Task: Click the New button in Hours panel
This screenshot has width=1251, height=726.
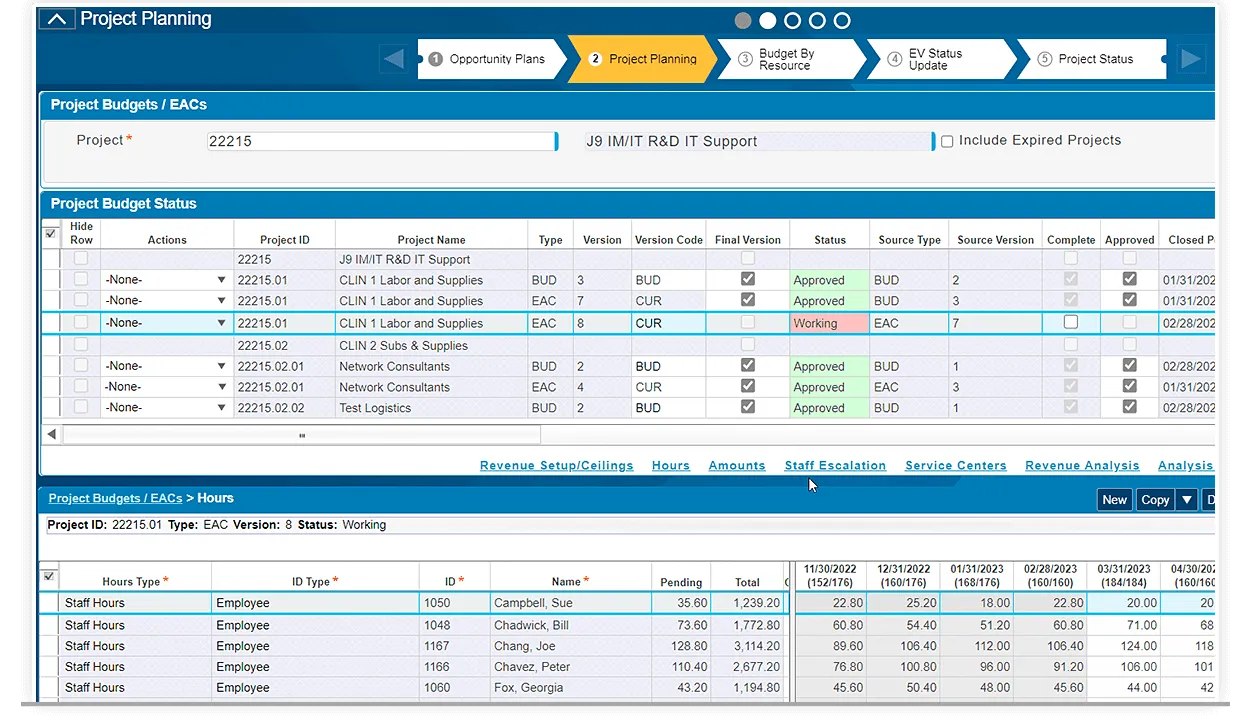Action: [1114, 500]
